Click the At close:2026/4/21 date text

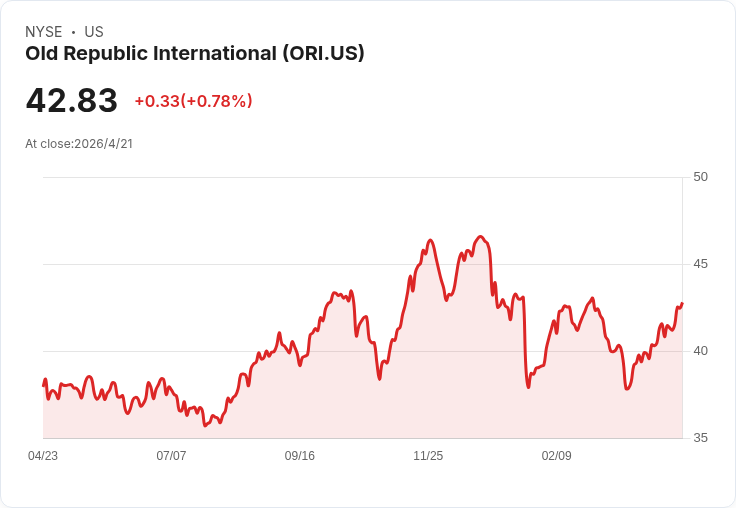click(x=79, y=144)
